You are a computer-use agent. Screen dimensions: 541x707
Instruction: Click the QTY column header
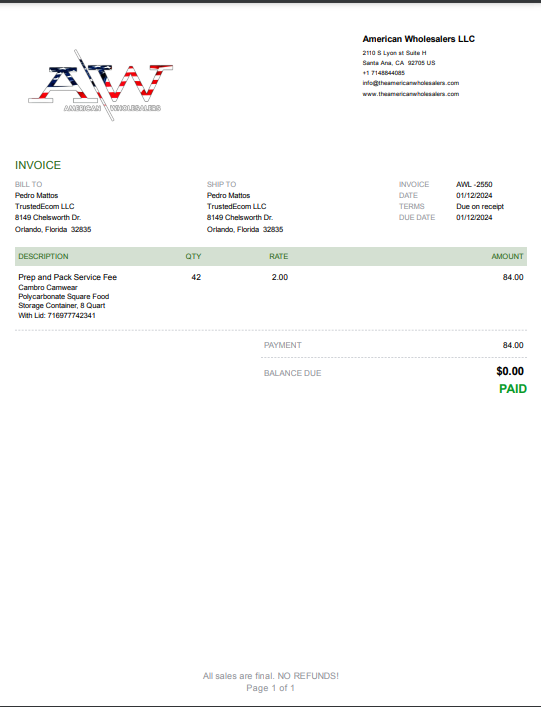(193, 256)
